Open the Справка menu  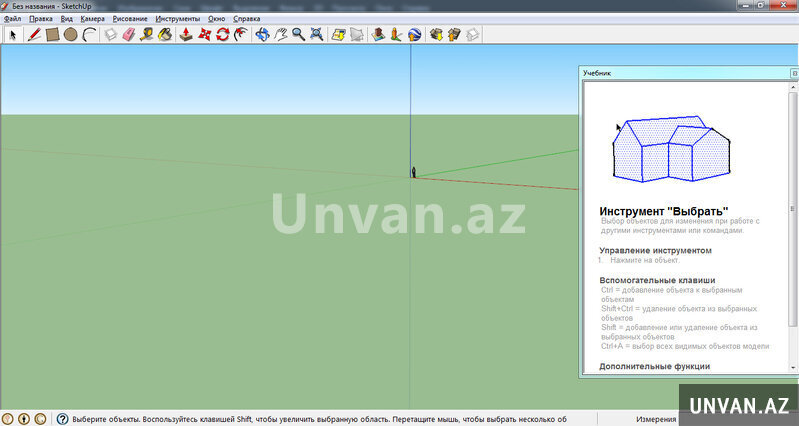point(247,19)
